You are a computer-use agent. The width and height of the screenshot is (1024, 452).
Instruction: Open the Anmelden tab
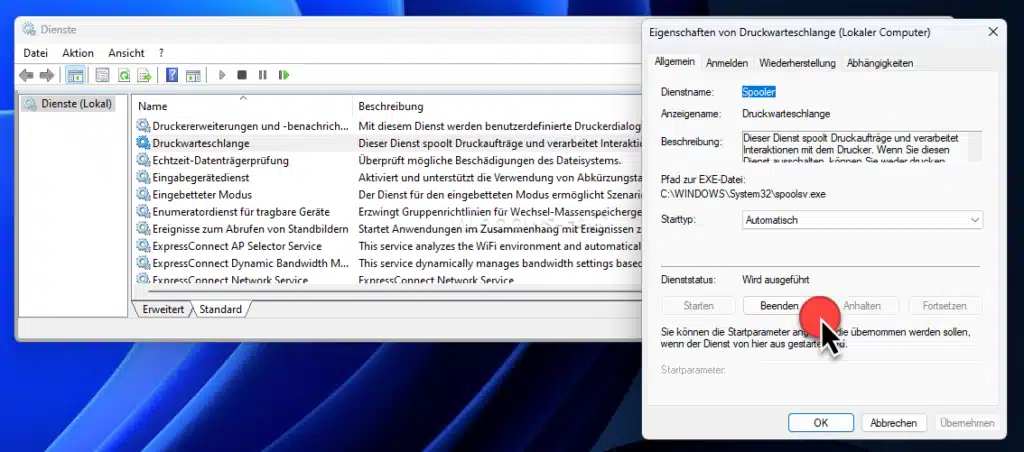pos(726,63)
